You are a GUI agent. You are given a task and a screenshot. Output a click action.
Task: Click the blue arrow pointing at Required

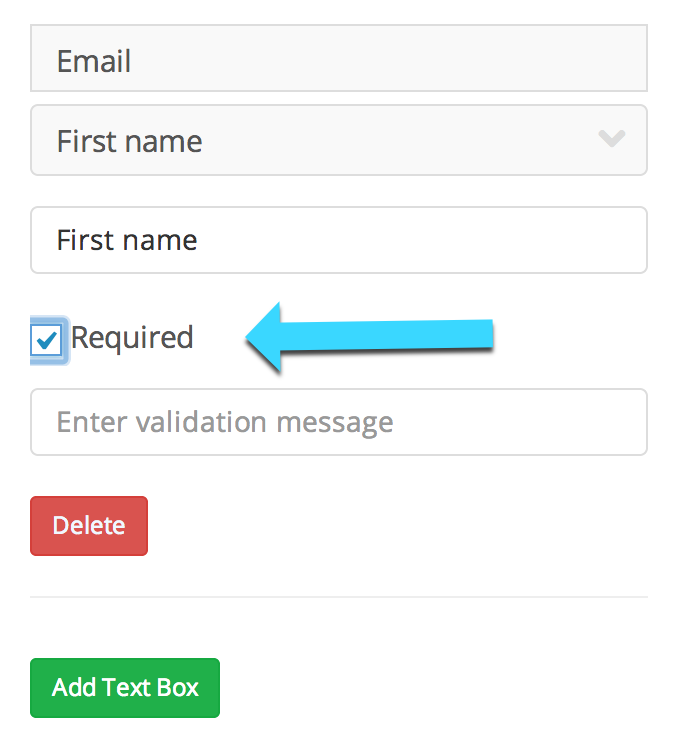tap(369, 337)
